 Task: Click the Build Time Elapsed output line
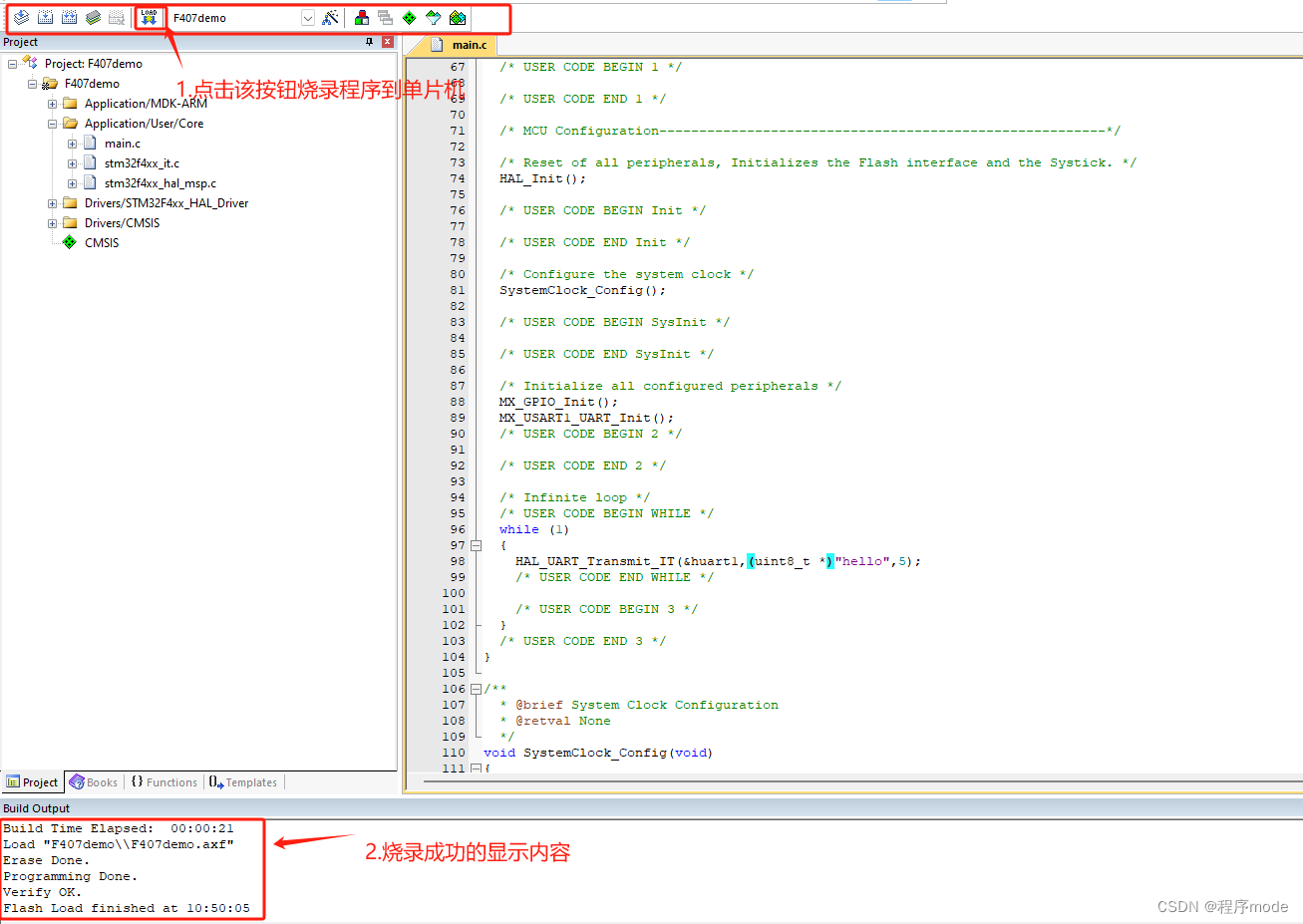coord(119,828)
